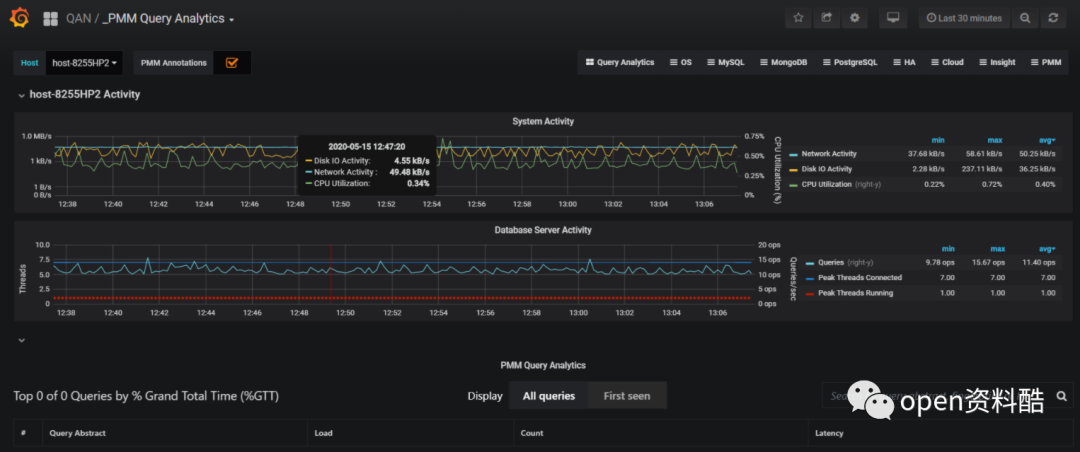Click the share dashboard icon
The height and width of the screenshot is (452, 1080).
(x=827, y=18)
